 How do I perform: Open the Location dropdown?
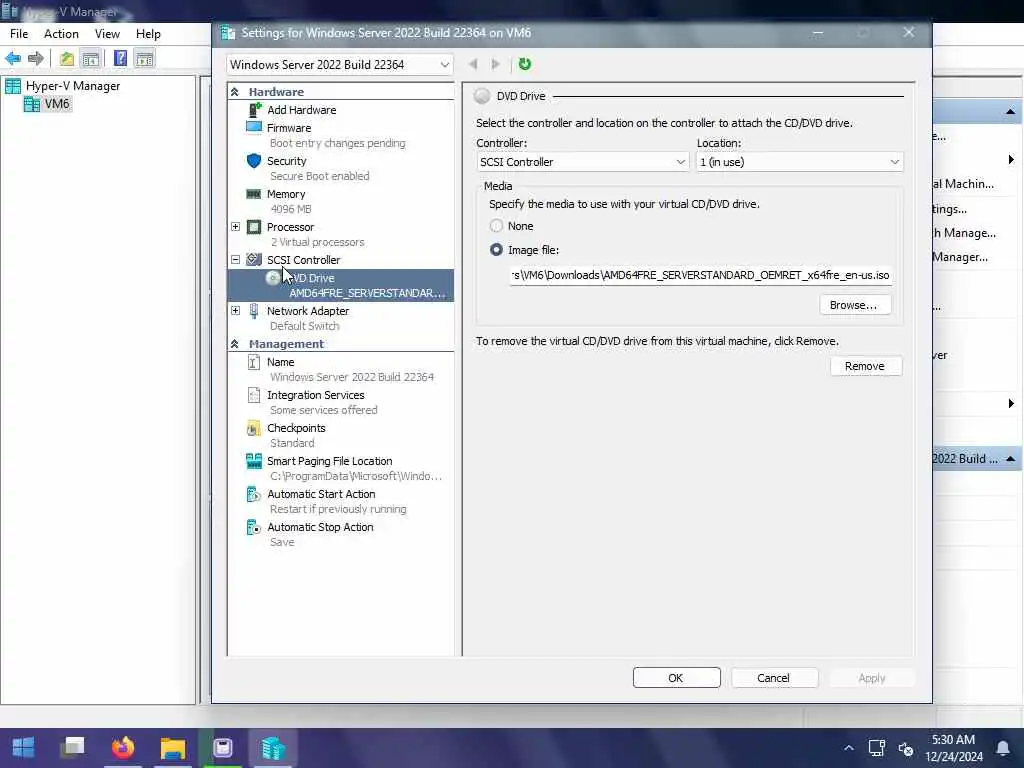click(799, 162)
